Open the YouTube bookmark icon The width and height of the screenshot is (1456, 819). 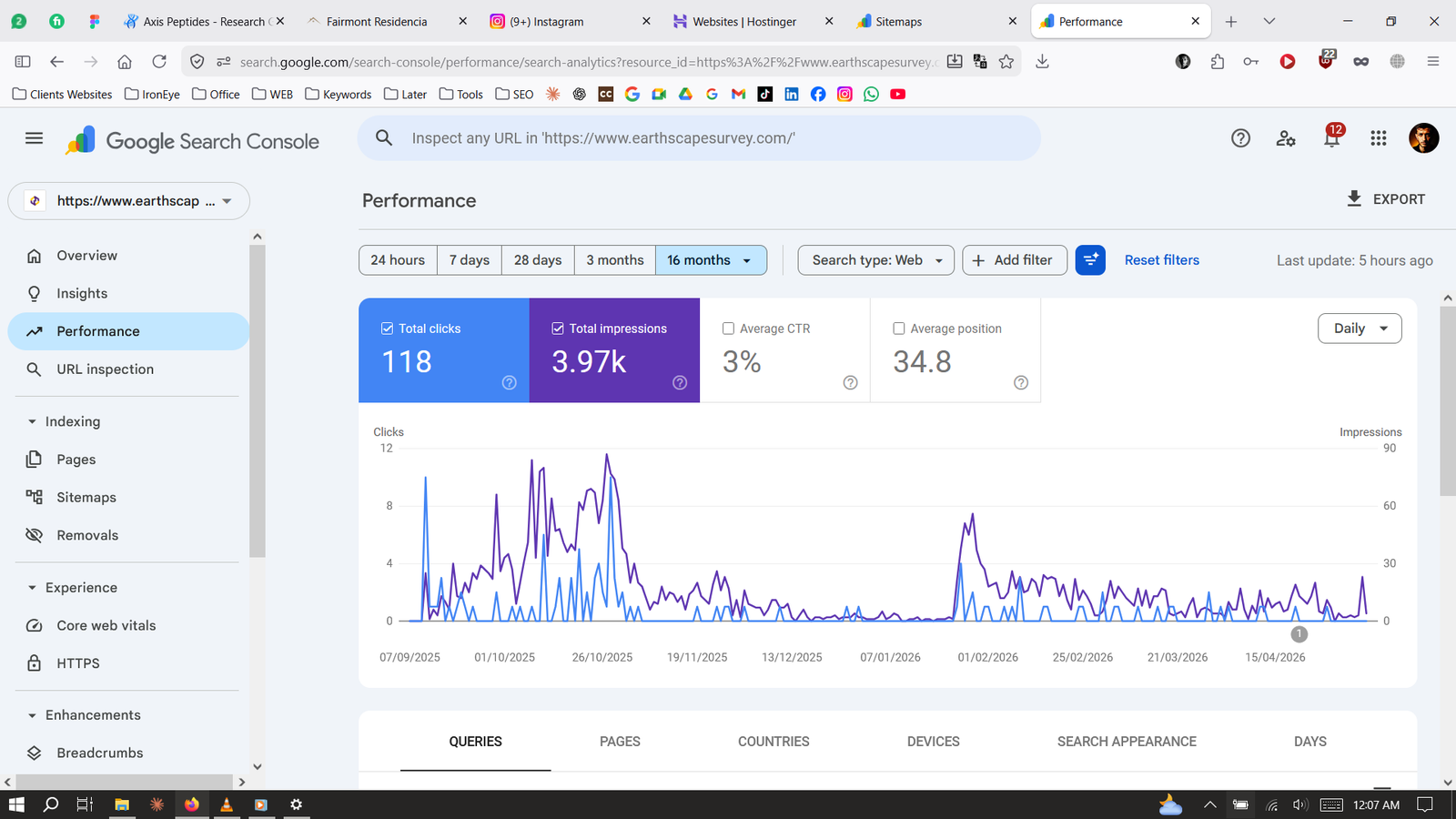pyautogui.click(x=898, y=94)
